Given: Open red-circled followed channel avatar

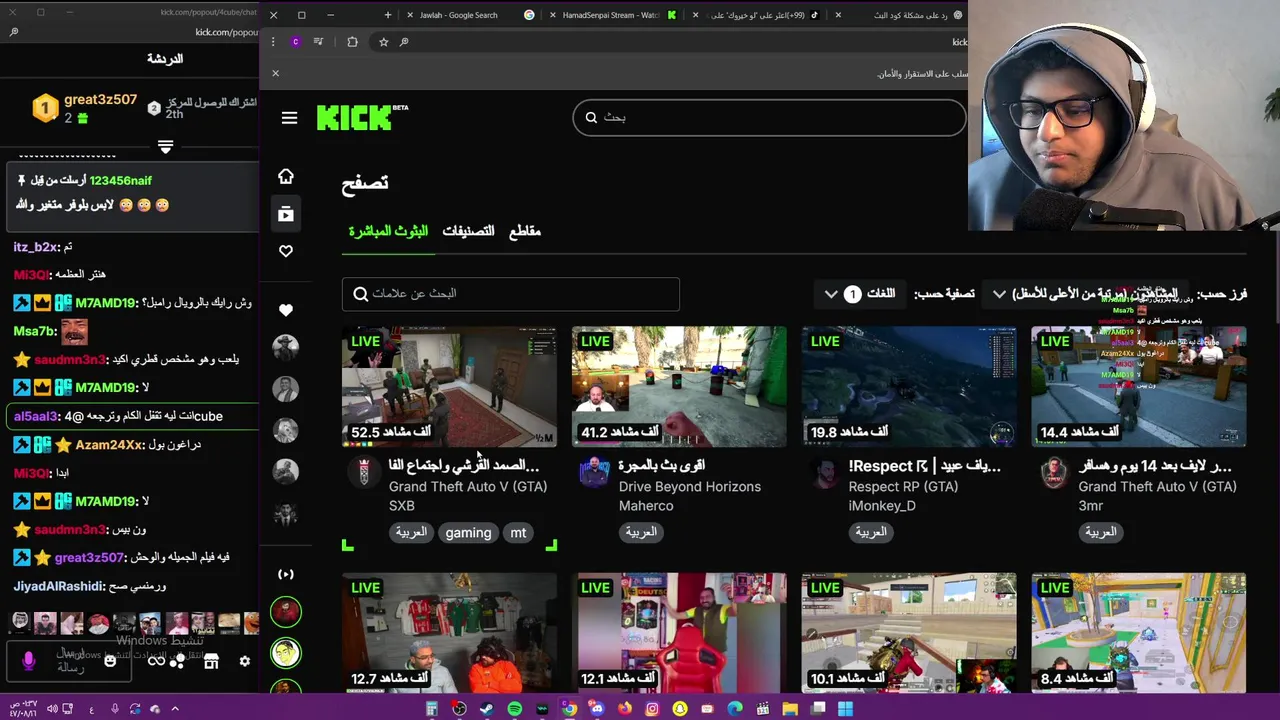Looking at the screenshot, I should (286, 612).
